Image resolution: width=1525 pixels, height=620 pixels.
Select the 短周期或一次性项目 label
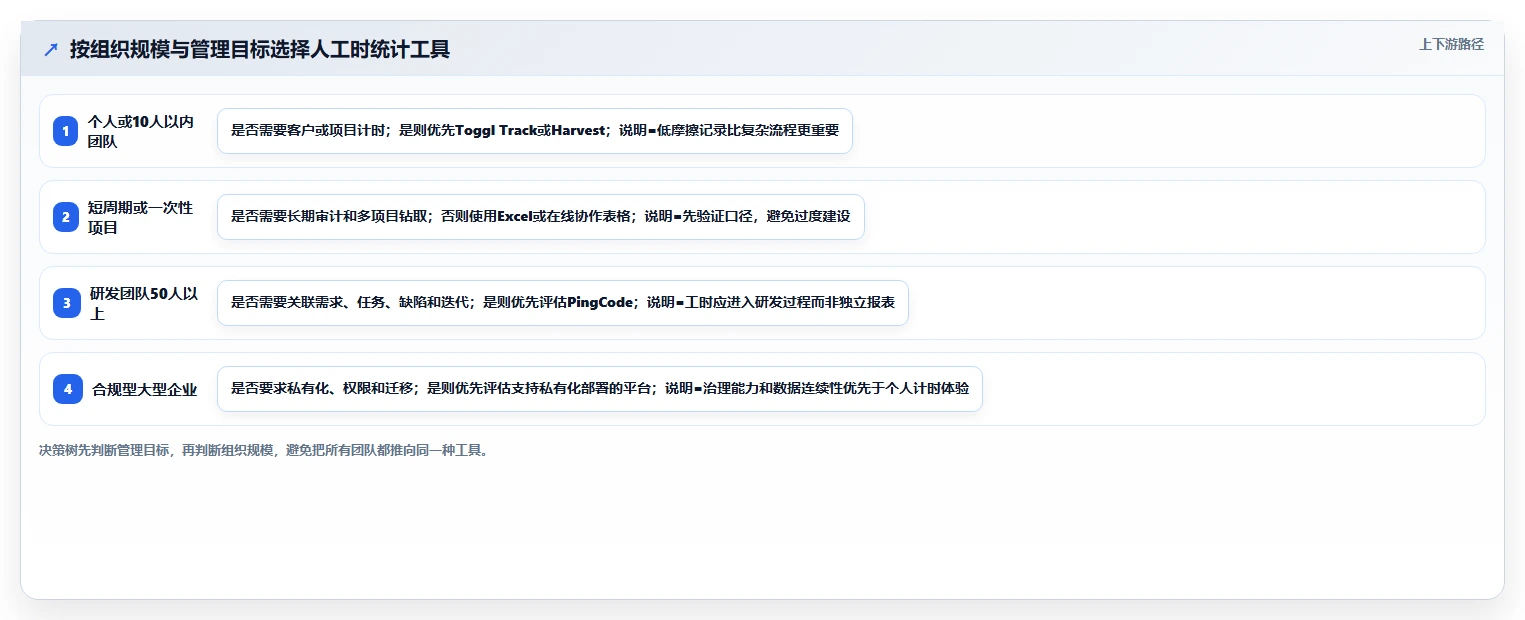click(x=140, y=217)
